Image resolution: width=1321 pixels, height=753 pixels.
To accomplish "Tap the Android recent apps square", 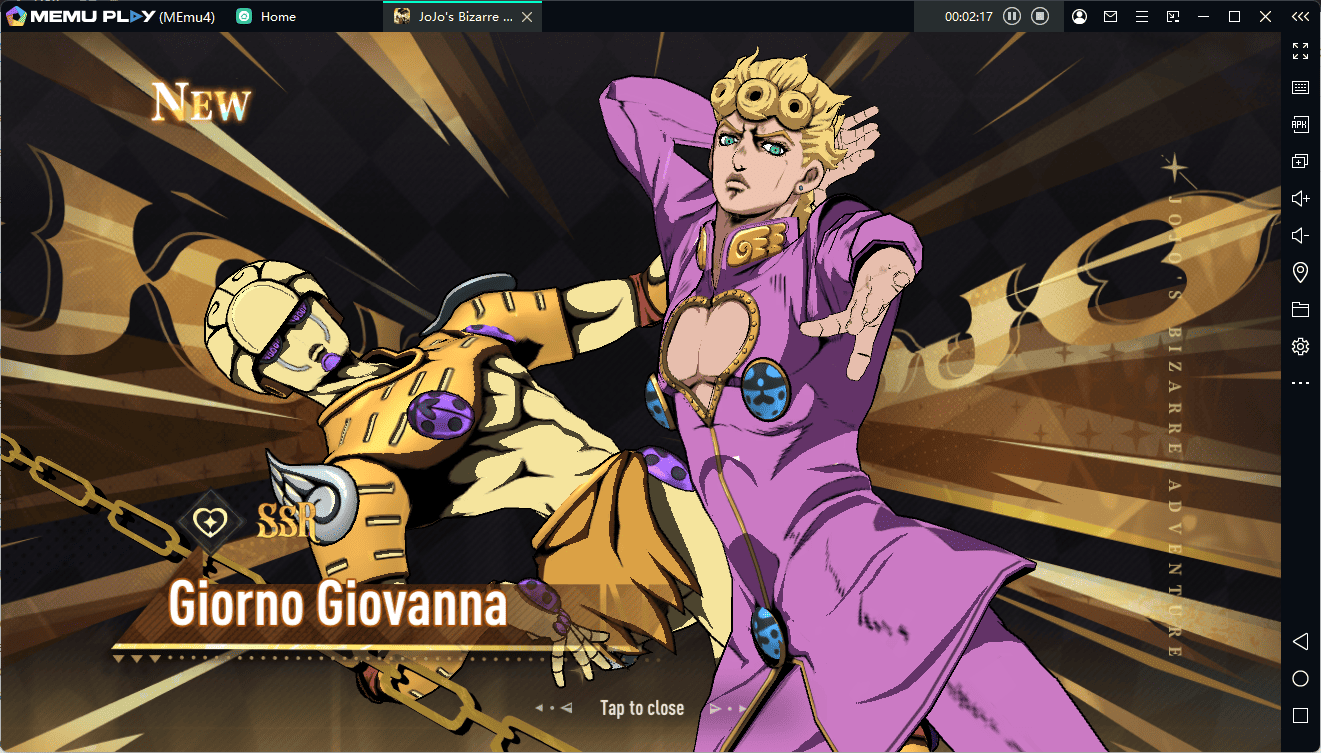I will [1300, 716].
